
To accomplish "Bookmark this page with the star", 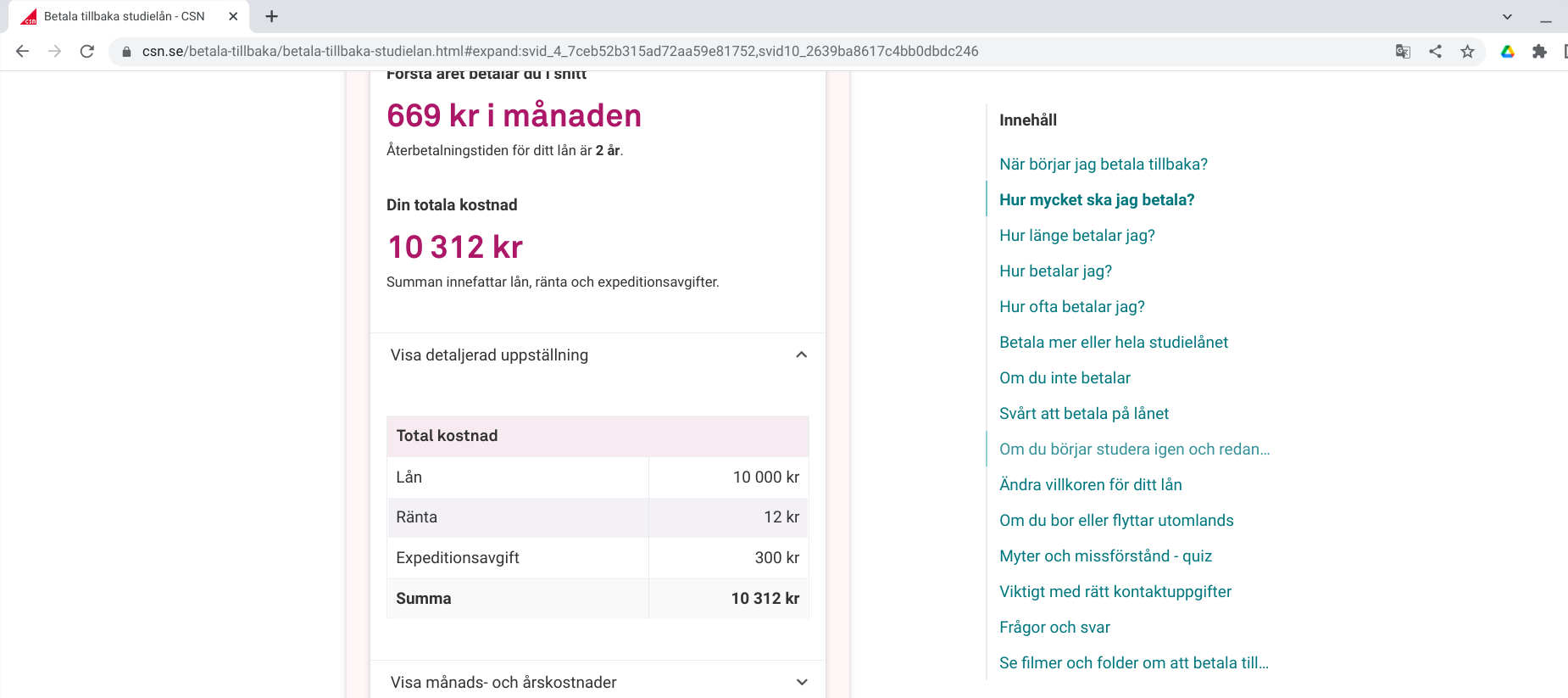I will coord(1467,52).
